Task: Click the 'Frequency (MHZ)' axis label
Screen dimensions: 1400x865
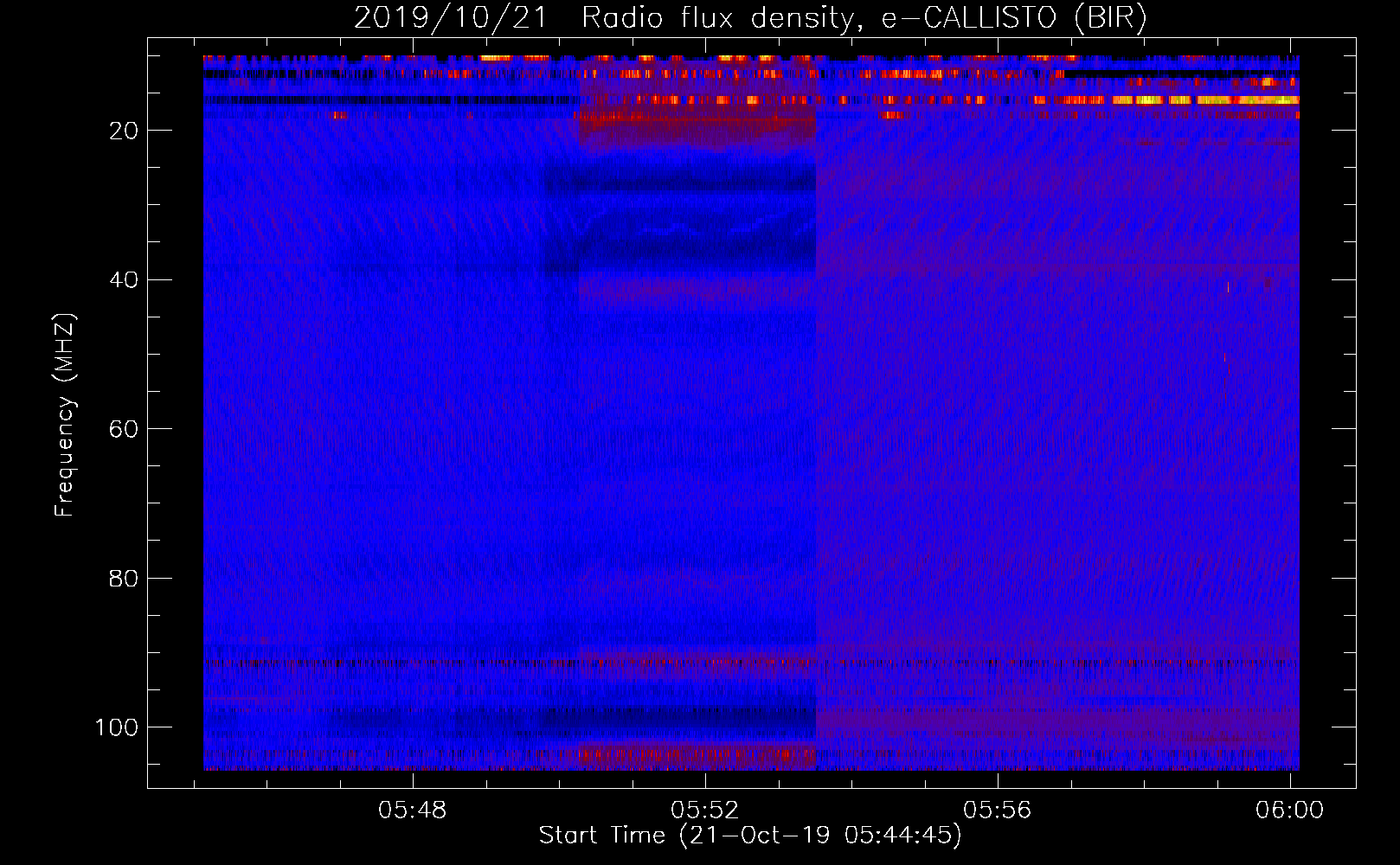Action: [x=66, y=415]
